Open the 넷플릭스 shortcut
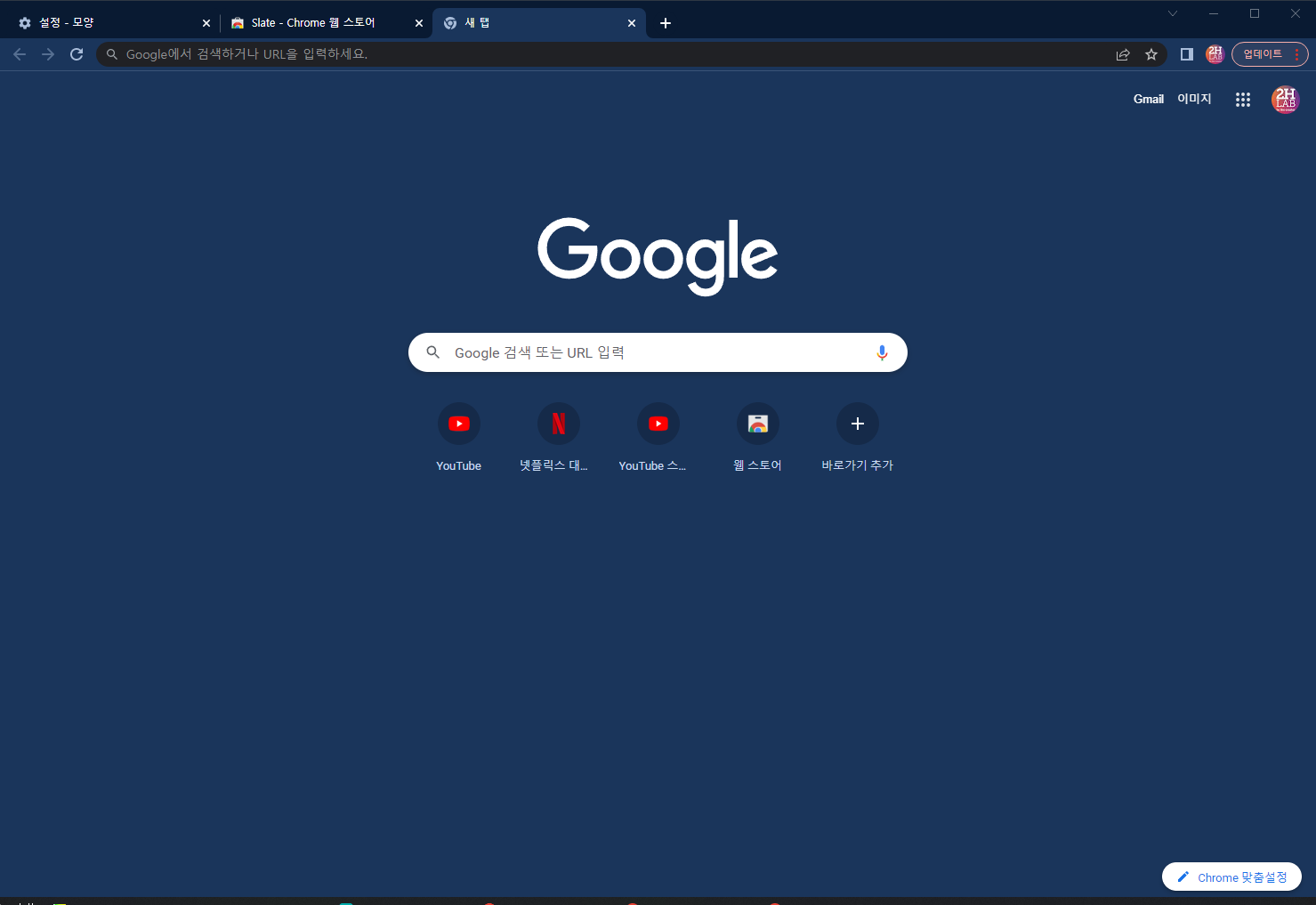The width and height of the screenshot is (1316, 905). [x=559, y=438]
